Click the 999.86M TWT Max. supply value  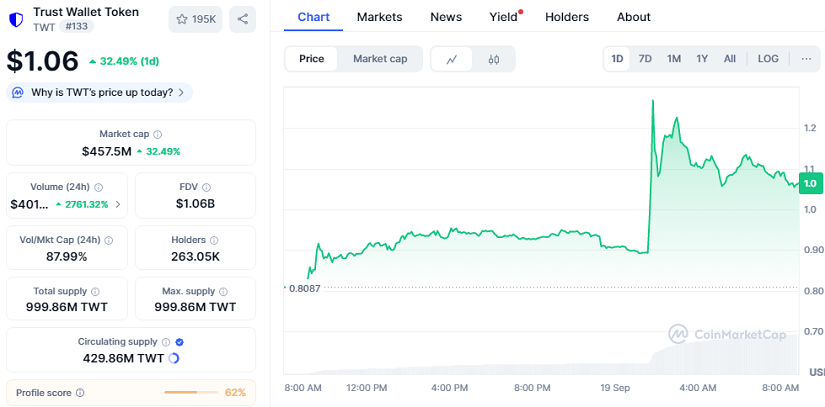click(x=195, y=307)
